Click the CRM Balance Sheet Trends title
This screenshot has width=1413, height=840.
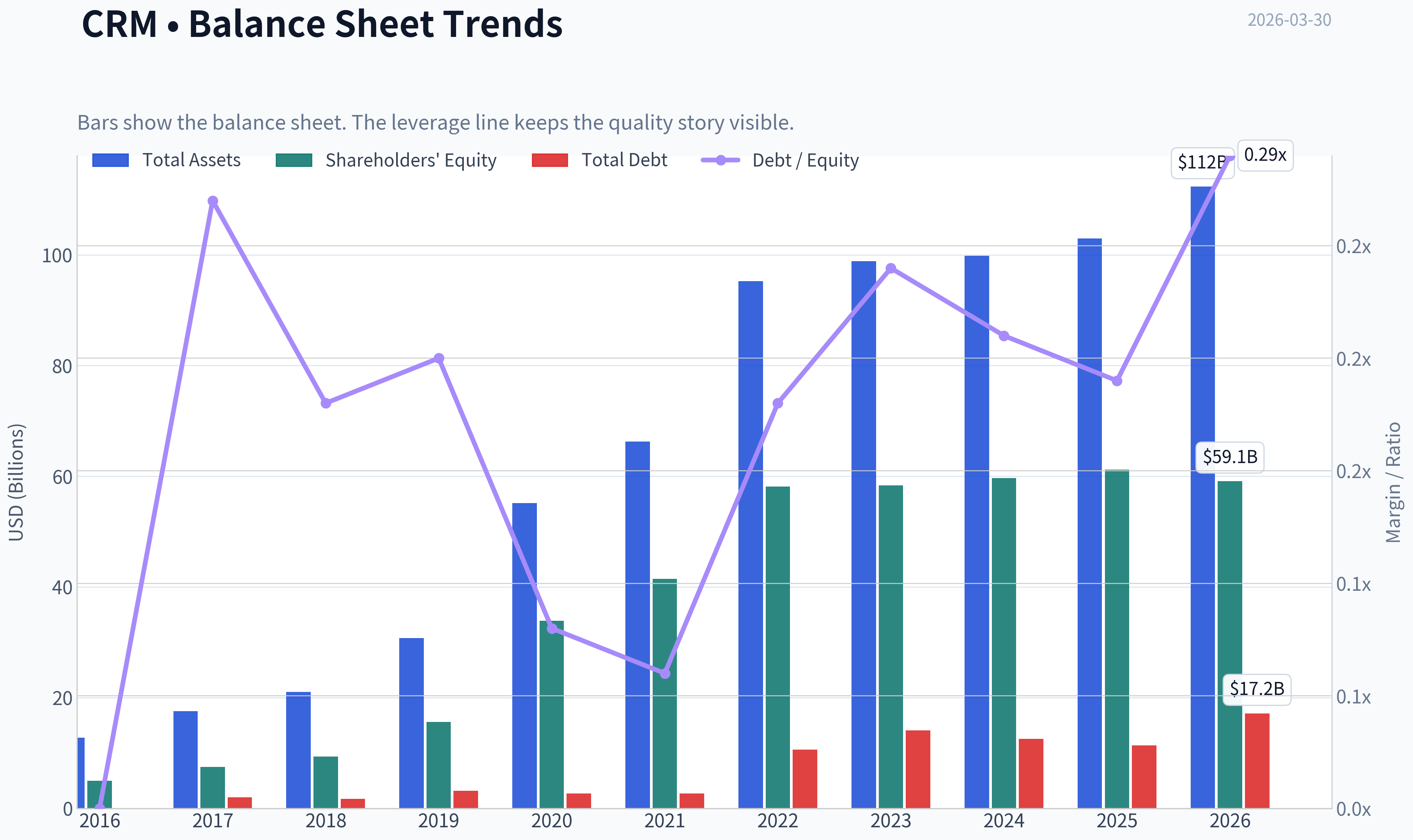(x=322, y=24)
